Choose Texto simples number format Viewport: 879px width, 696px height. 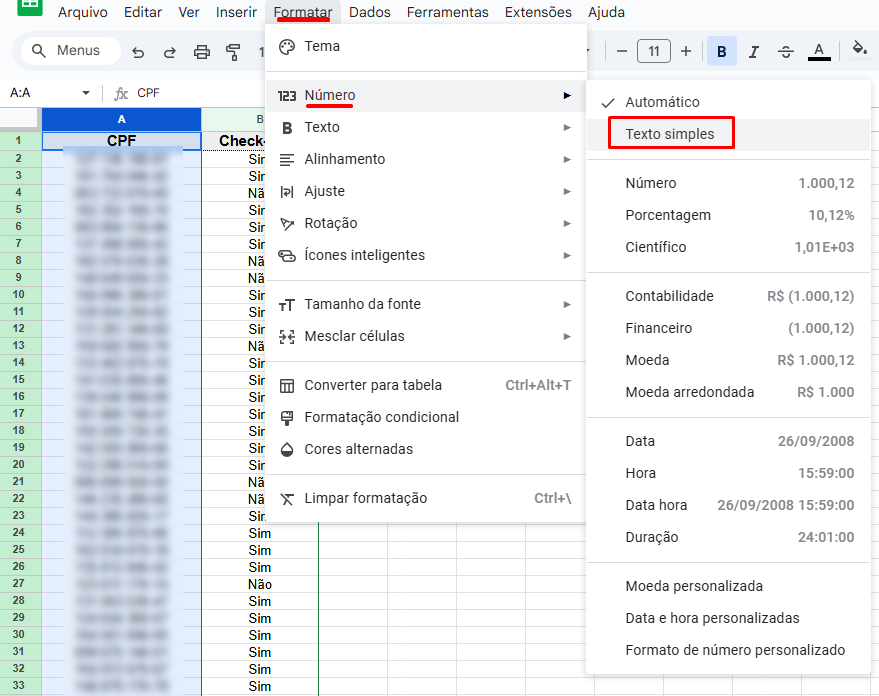670,134
